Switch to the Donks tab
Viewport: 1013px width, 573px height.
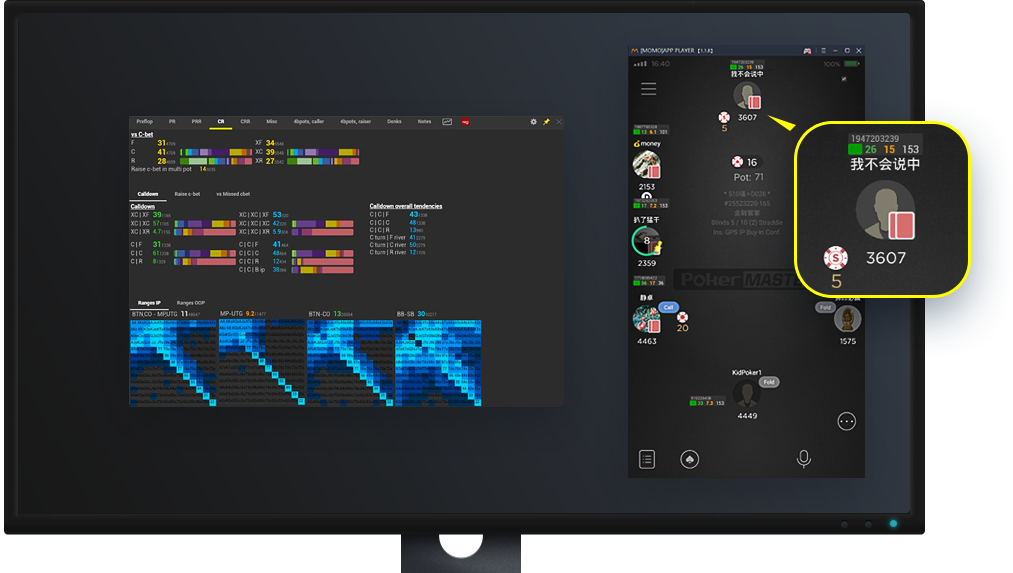coord(394,121)
